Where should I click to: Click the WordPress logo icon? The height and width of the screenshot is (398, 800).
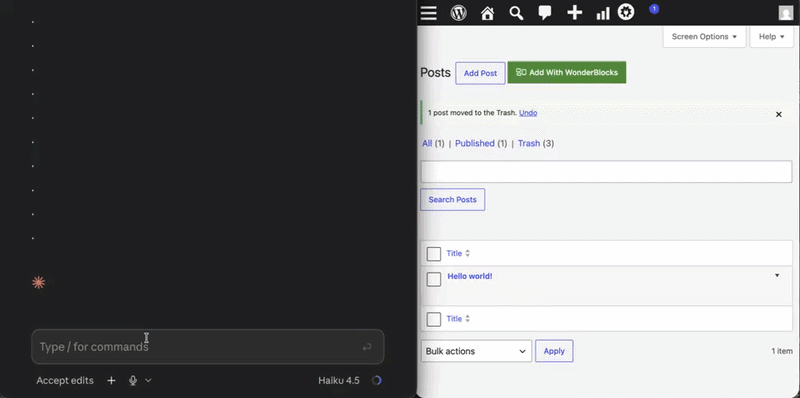point(459,13)
